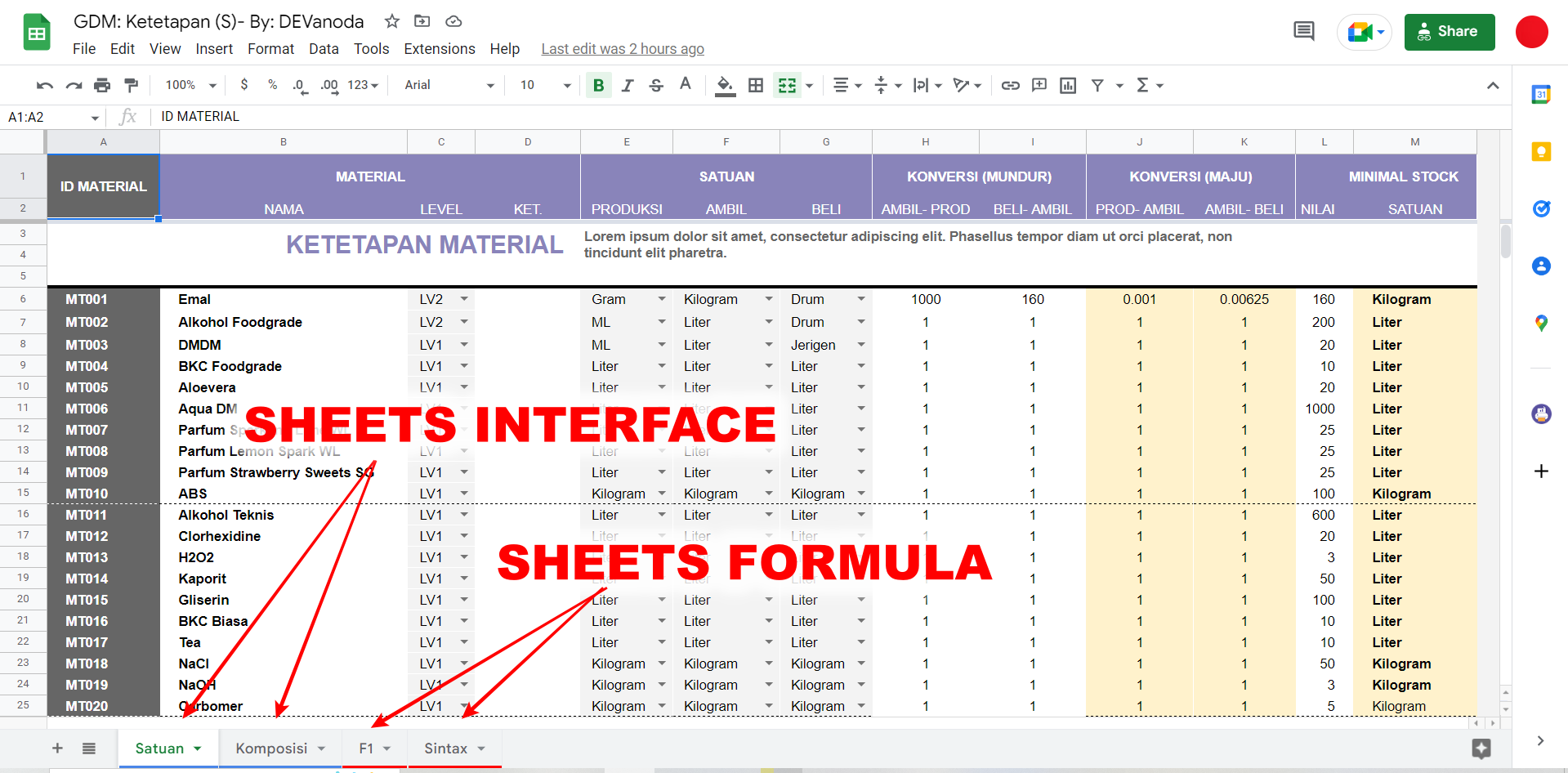Open the Edit menu
Image resolution: width=1568 pixels, height=773 pixels.
pos(123,49)
